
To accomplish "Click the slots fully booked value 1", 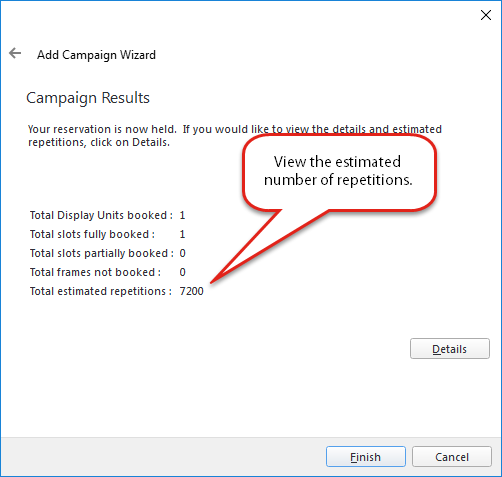I will point(182,234).
